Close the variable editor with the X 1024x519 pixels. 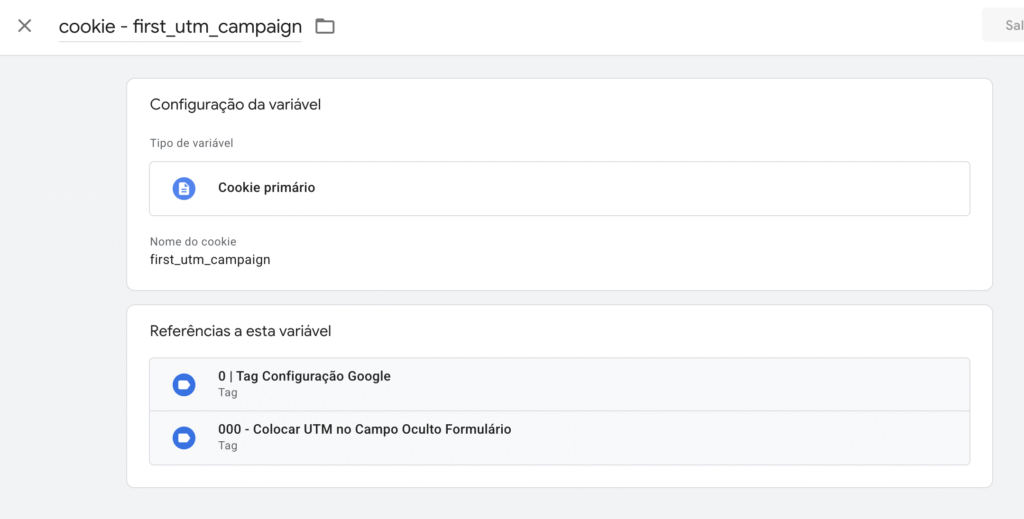[x=25, y=26]
